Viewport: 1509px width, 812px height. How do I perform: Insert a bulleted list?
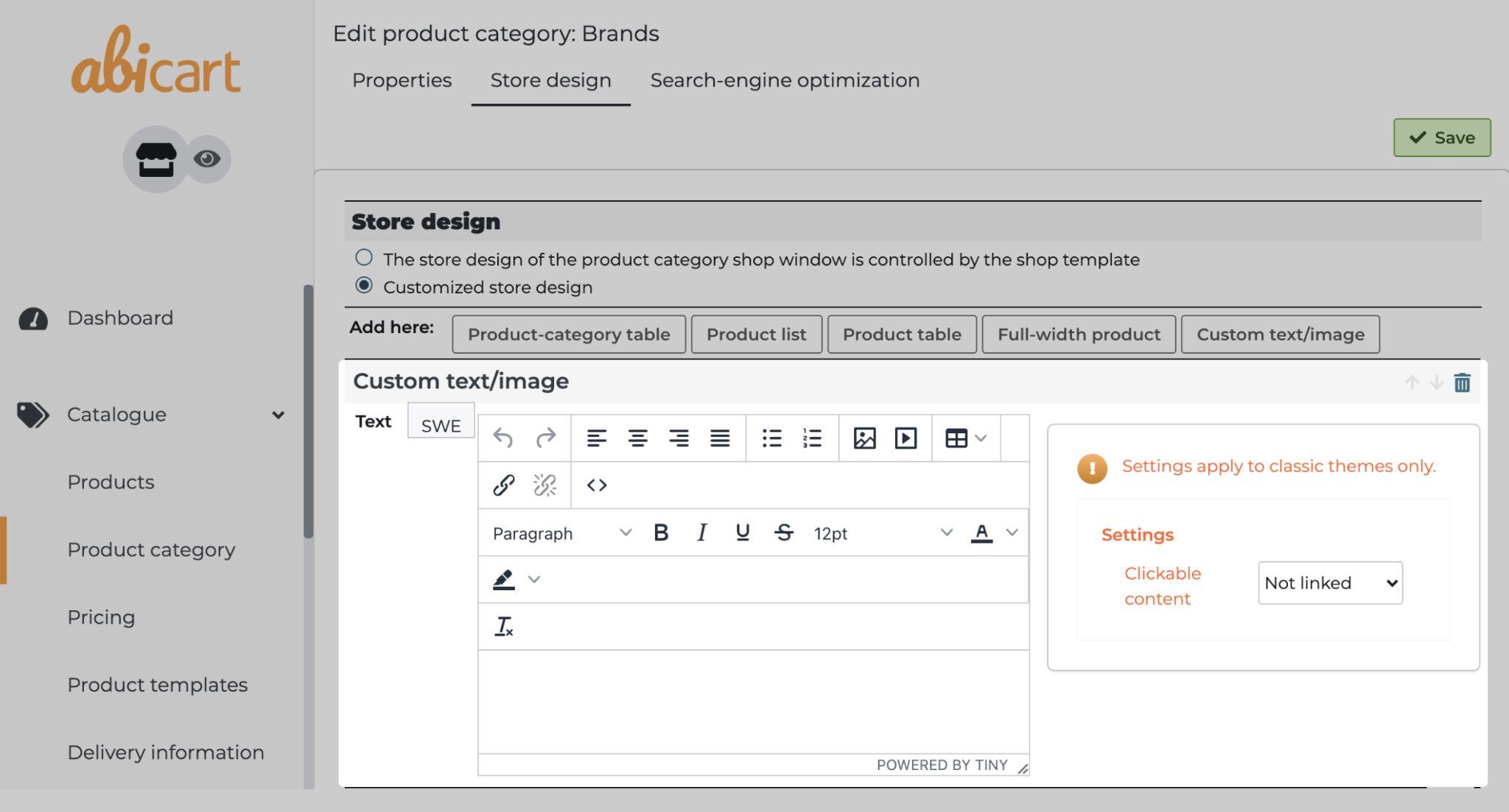coord(771,438)
